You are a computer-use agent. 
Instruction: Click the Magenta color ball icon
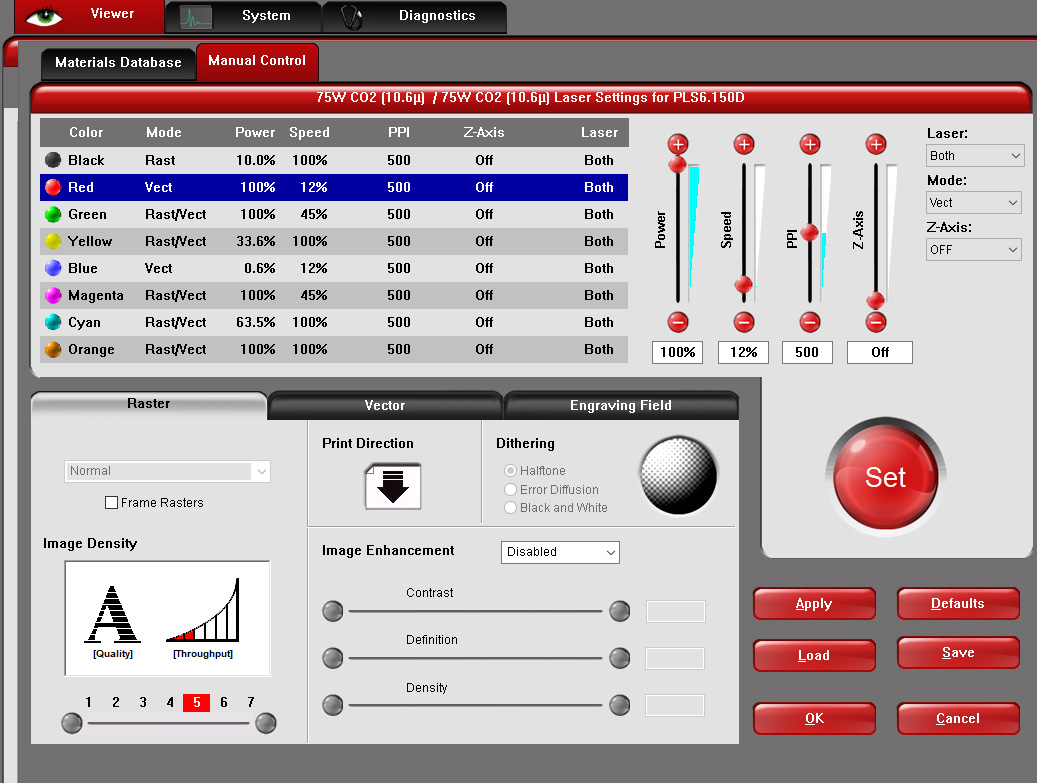53,295
